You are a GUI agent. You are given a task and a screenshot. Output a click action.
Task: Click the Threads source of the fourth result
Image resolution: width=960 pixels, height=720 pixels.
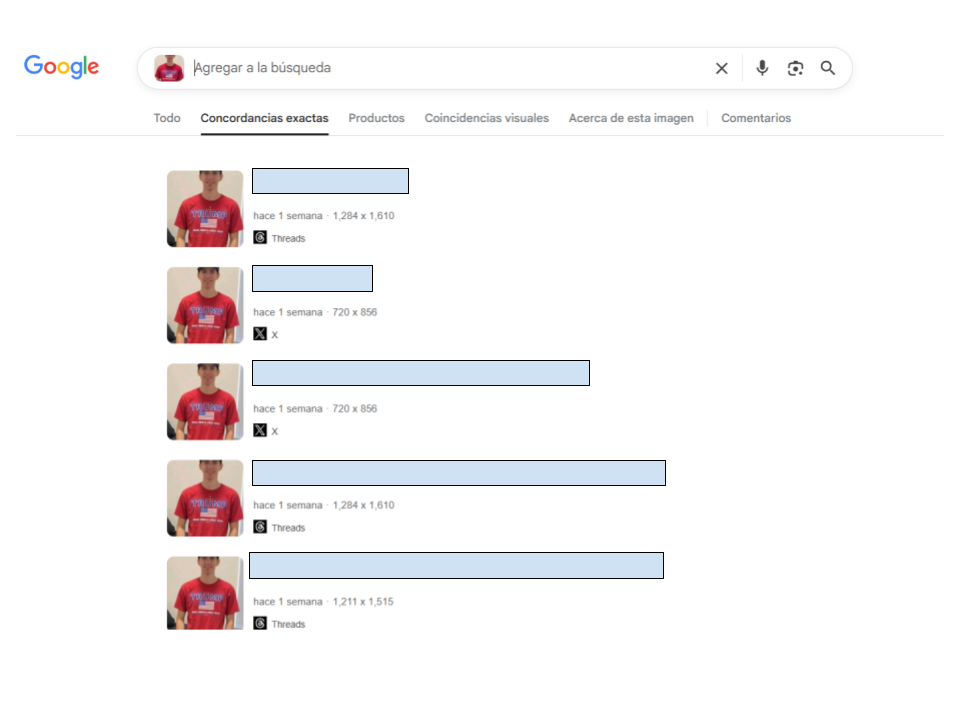coord(279,527)
